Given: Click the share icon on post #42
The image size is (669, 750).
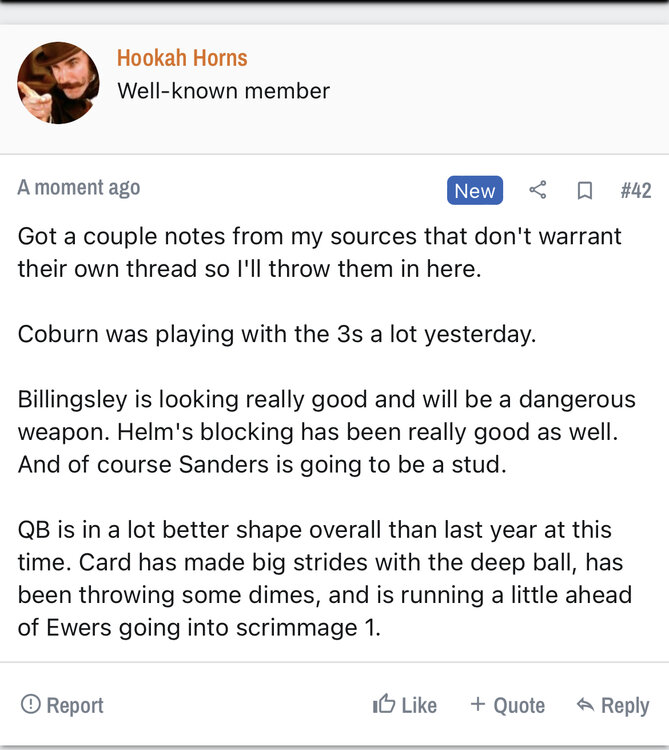Looking at the screenshot, I should [538, 190].
